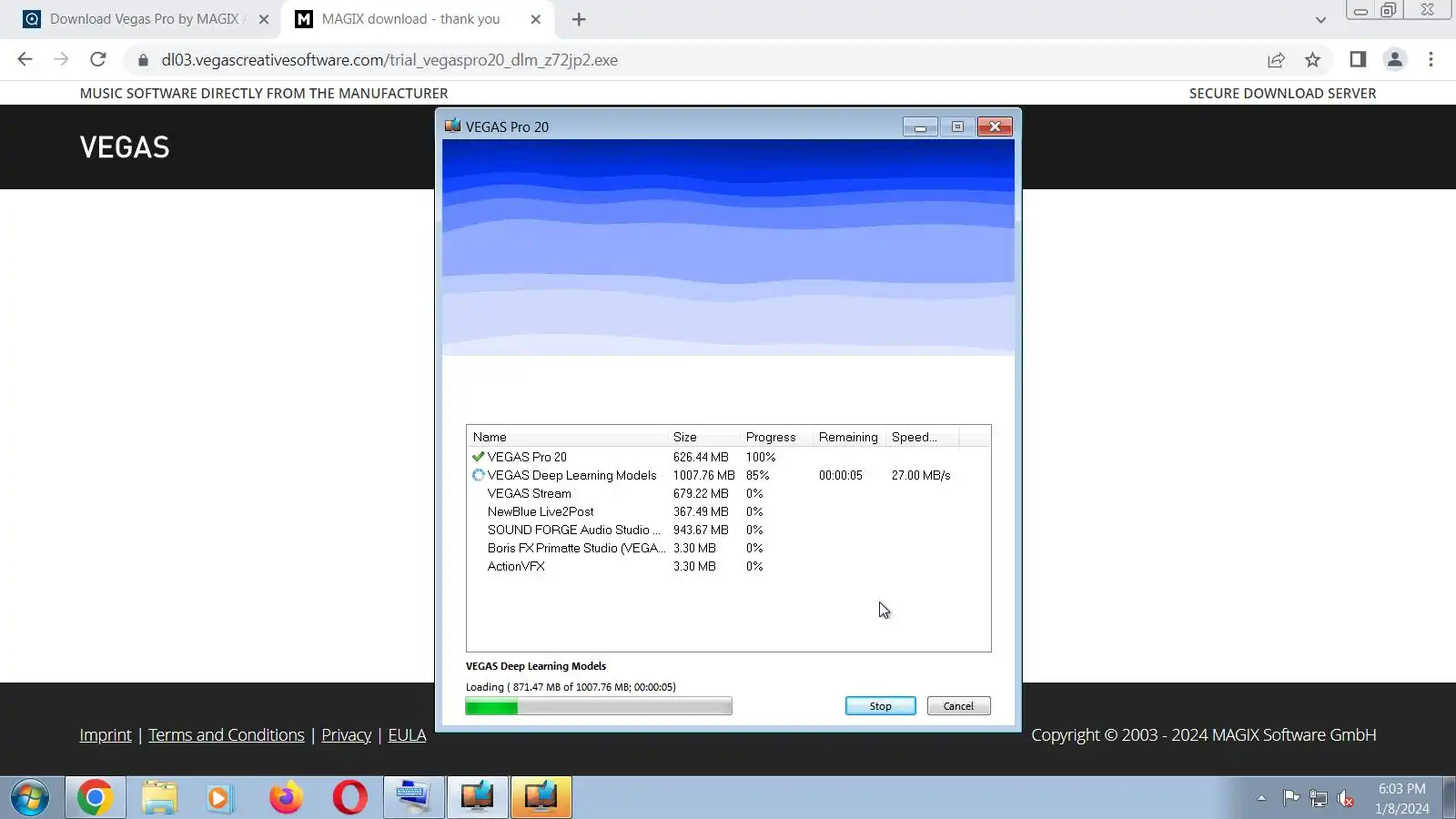Open the on-screen keyboard taskbar icon
The height and width of the screenshot is (819, 1456).
413,798
